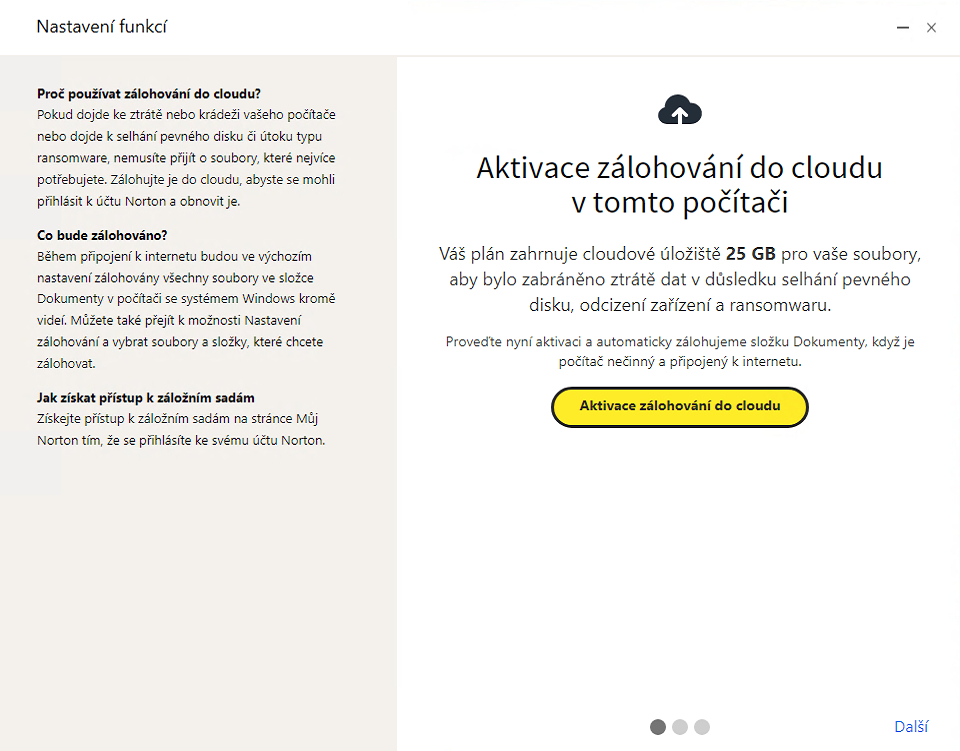
Task: Click heading Jak získat přístup k záložním sadám
Action: tap(146, 398)
